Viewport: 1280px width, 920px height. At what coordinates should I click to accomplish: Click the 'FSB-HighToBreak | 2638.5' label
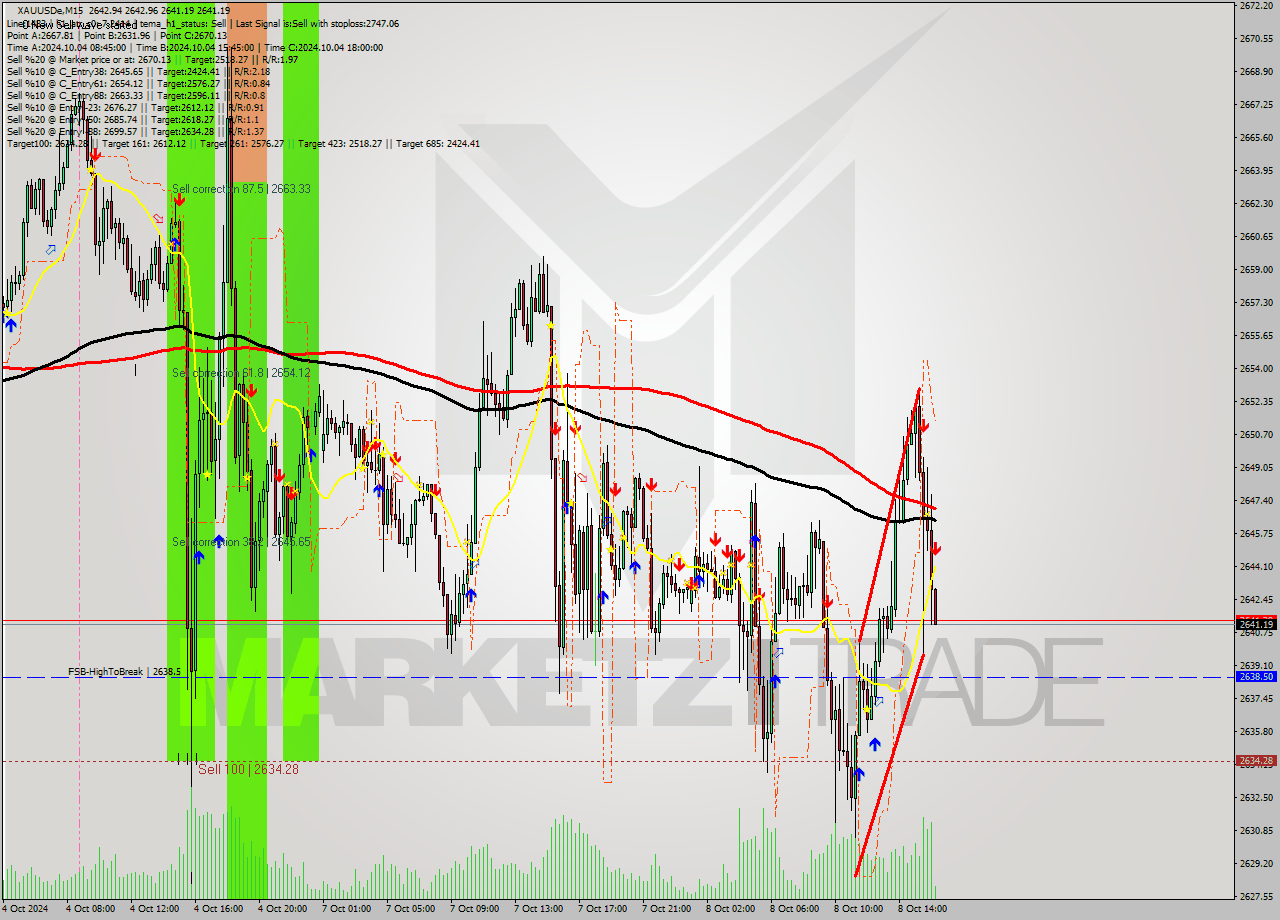pyautogui.click(x=124, y=672)
